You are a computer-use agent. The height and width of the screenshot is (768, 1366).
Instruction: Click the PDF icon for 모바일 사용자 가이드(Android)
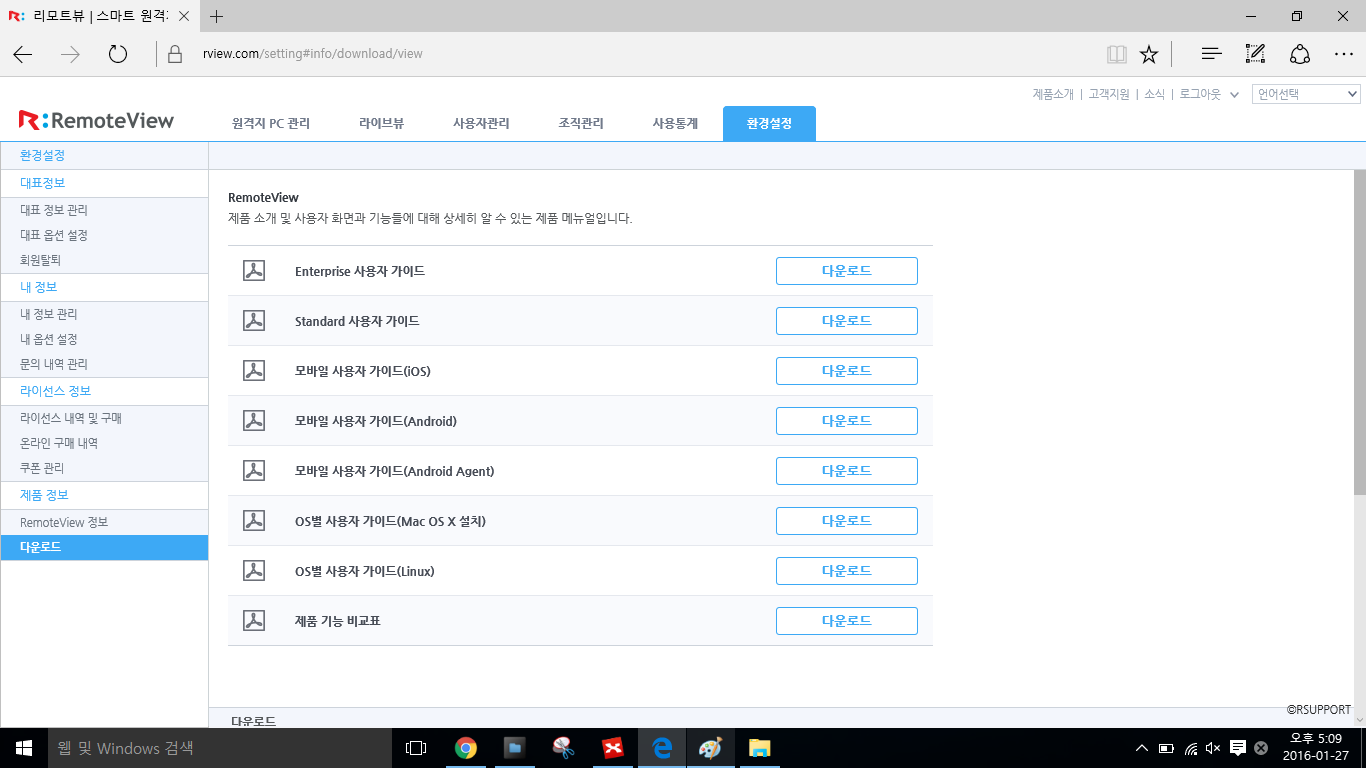(254, 421)
